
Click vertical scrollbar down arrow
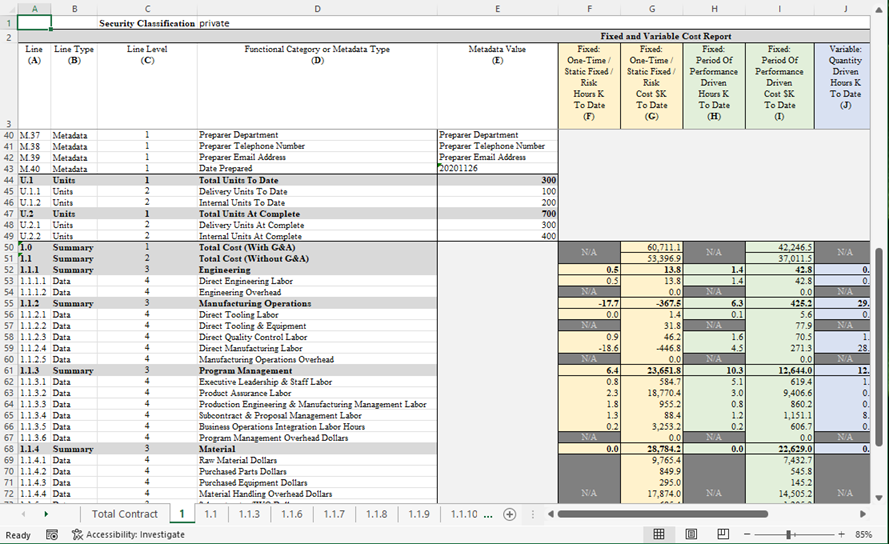(x=879, y=498)
